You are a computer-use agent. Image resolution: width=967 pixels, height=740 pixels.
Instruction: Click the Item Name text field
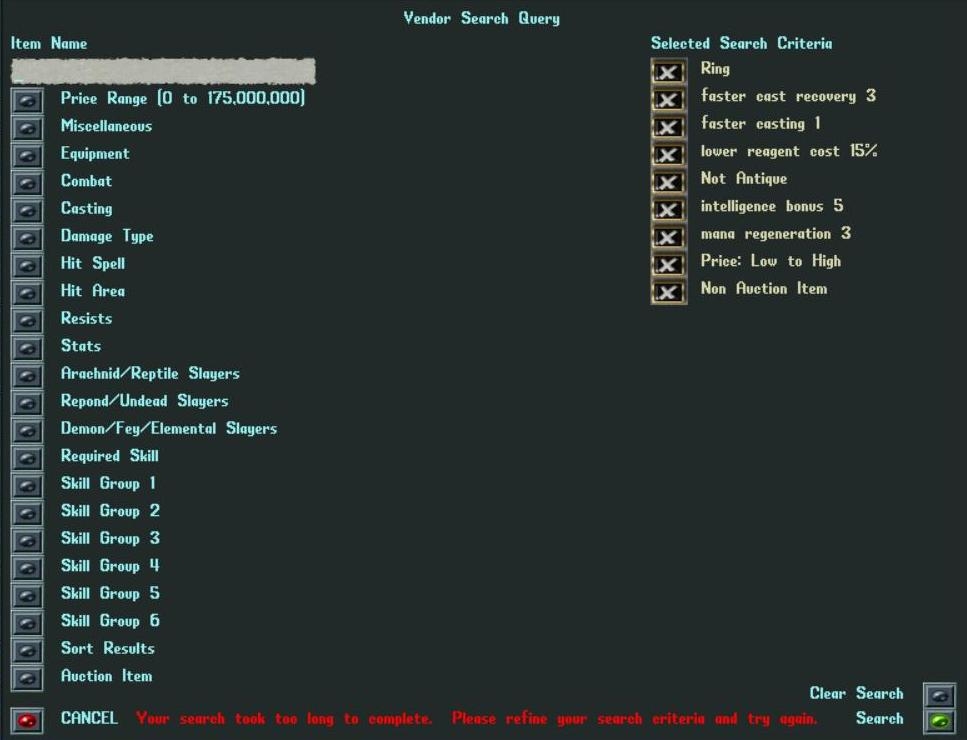click(x=163, y=71)
